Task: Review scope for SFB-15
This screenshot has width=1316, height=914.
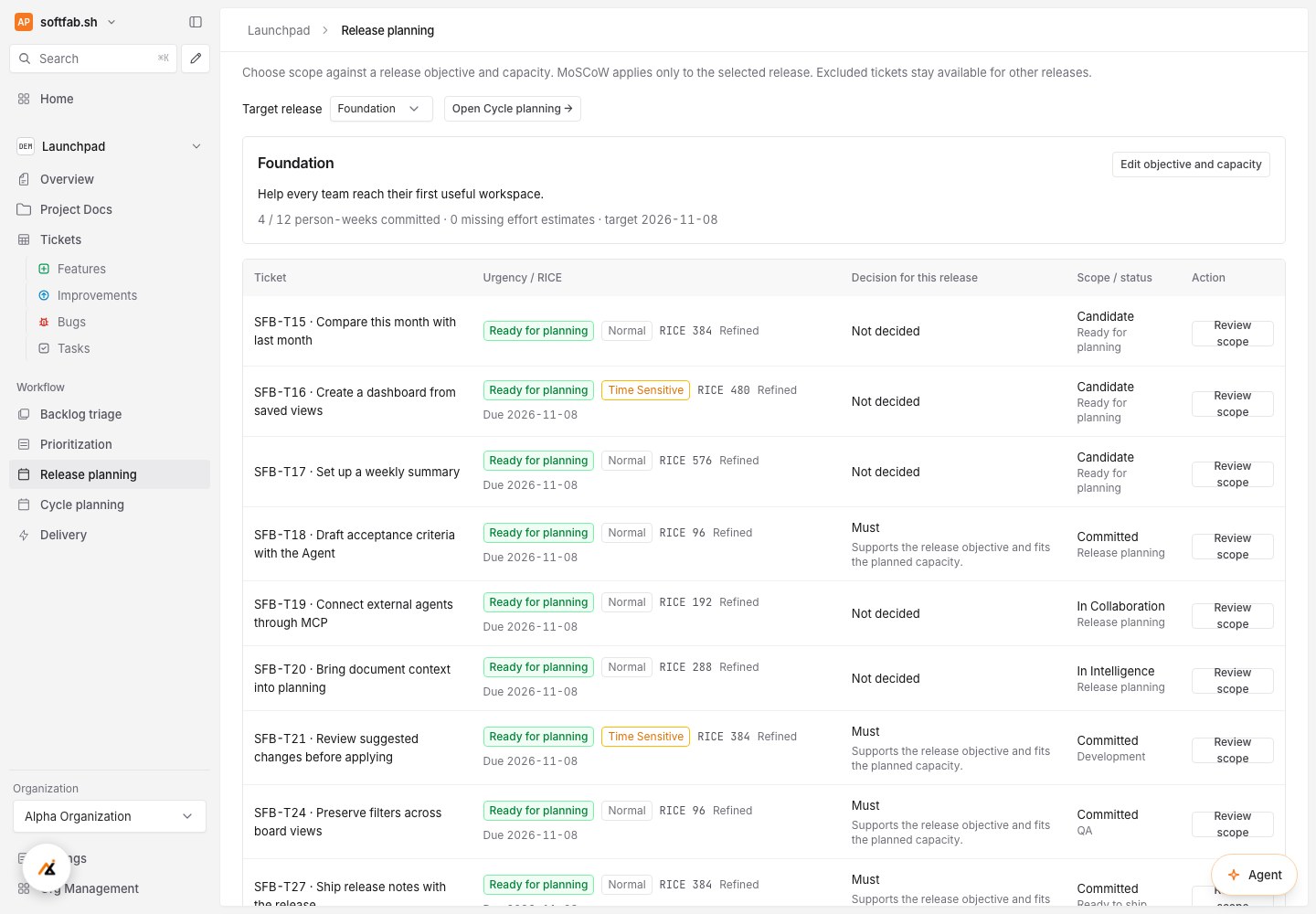Action: tap(1232, 334)
